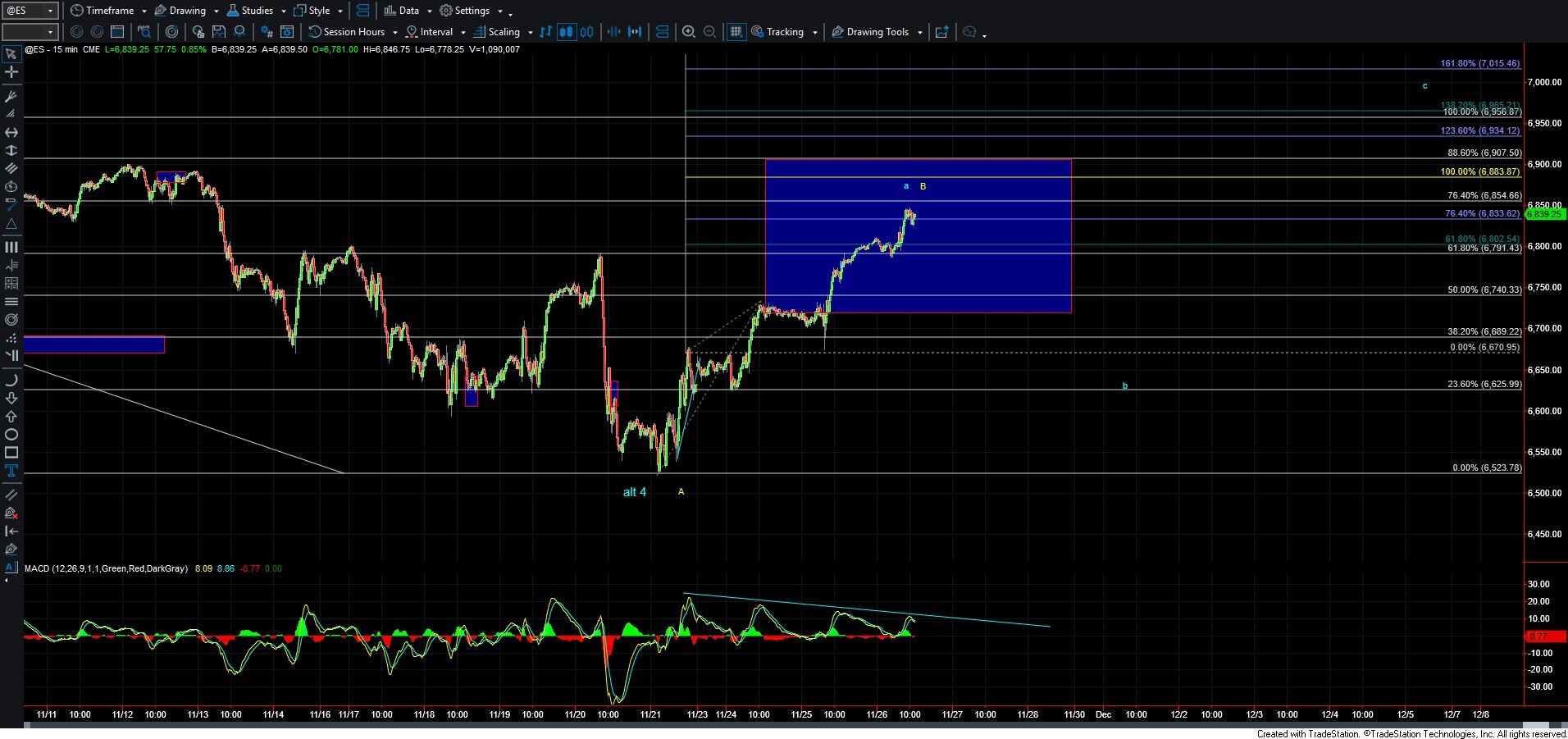The image size is (1568, 739).
Task: Select the Rectangle drawing tool
Action: pos(11,453)
